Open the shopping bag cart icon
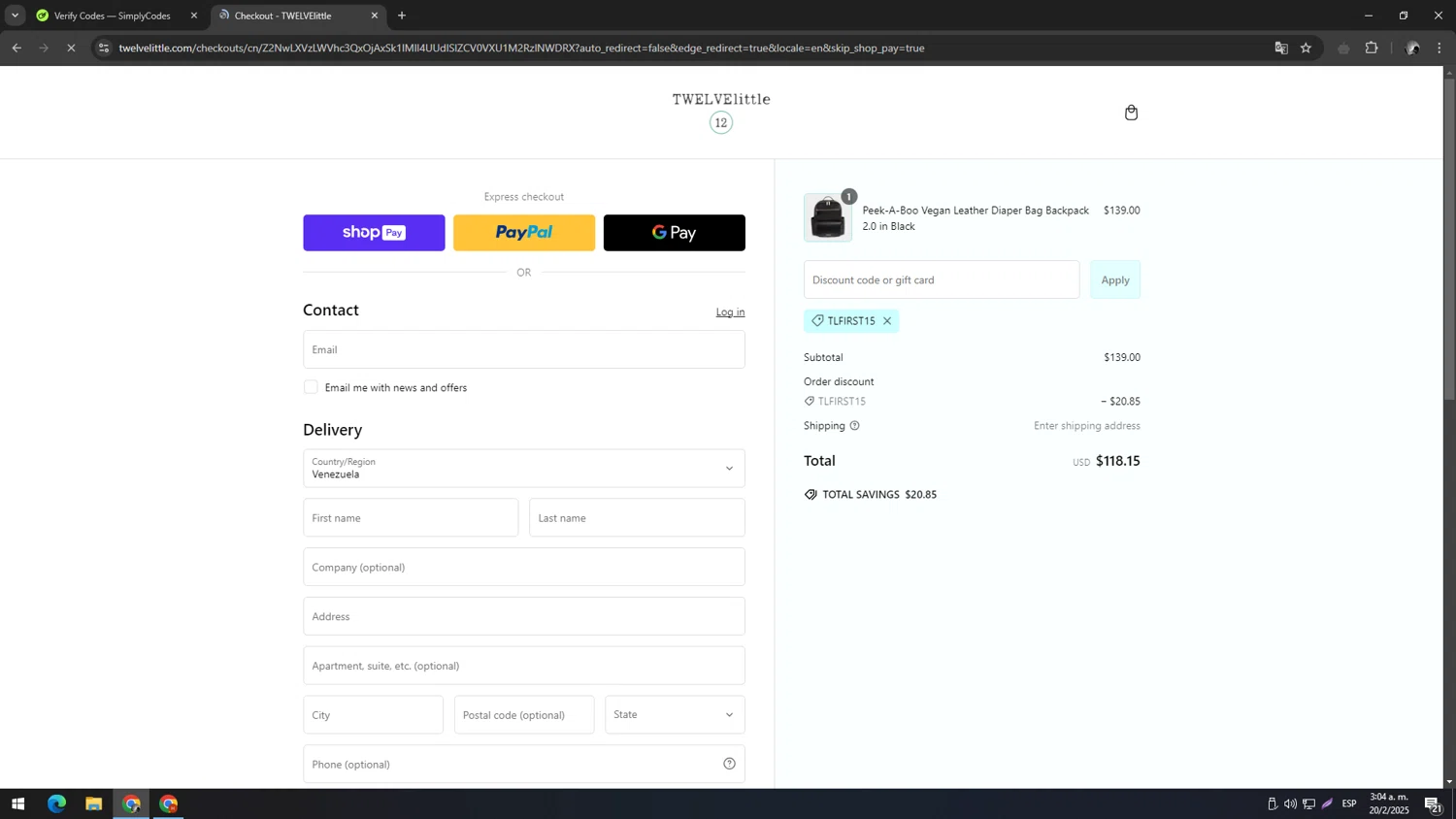Viewport: 1456px width, 819px height. pos(1131,113)
